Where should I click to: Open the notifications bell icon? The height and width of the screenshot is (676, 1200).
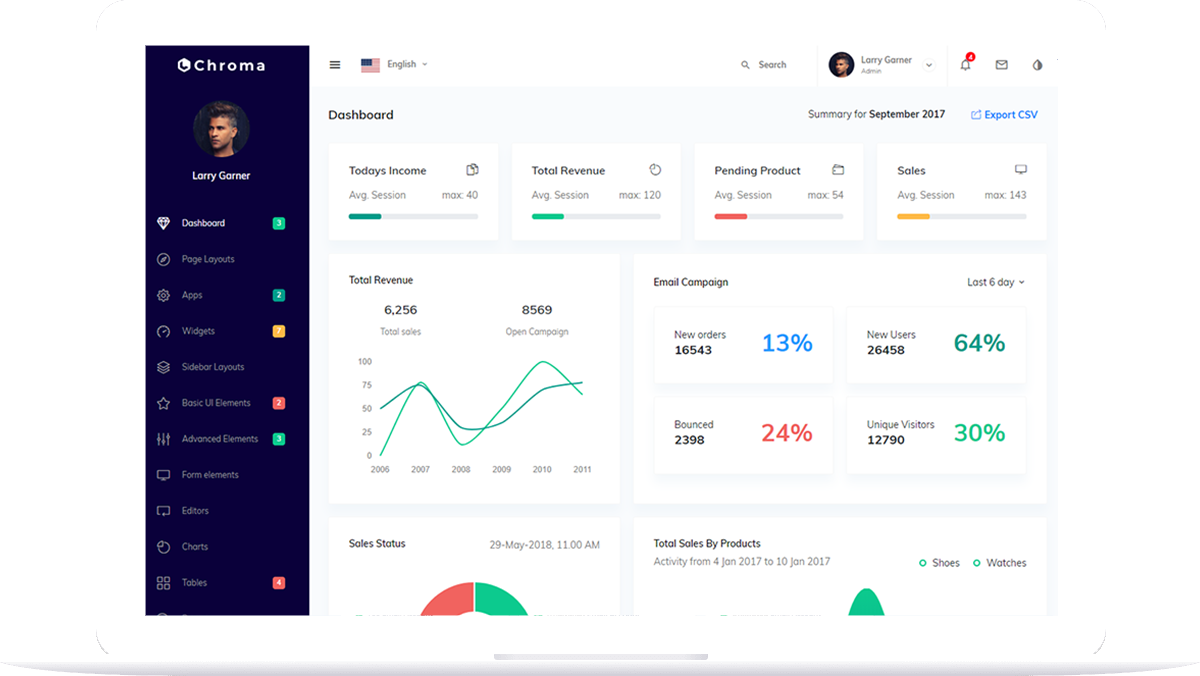[x=965, y=65]
